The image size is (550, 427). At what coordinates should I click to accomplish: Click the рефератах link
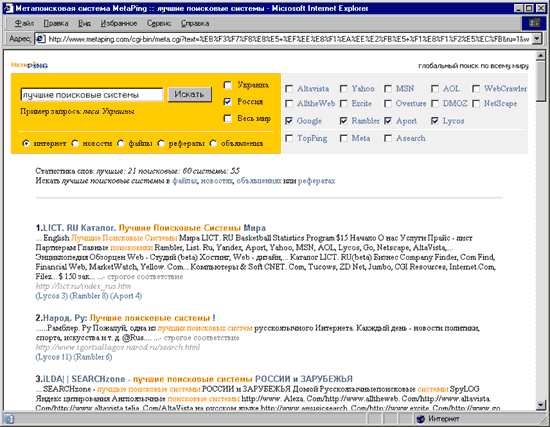[316, 181]
